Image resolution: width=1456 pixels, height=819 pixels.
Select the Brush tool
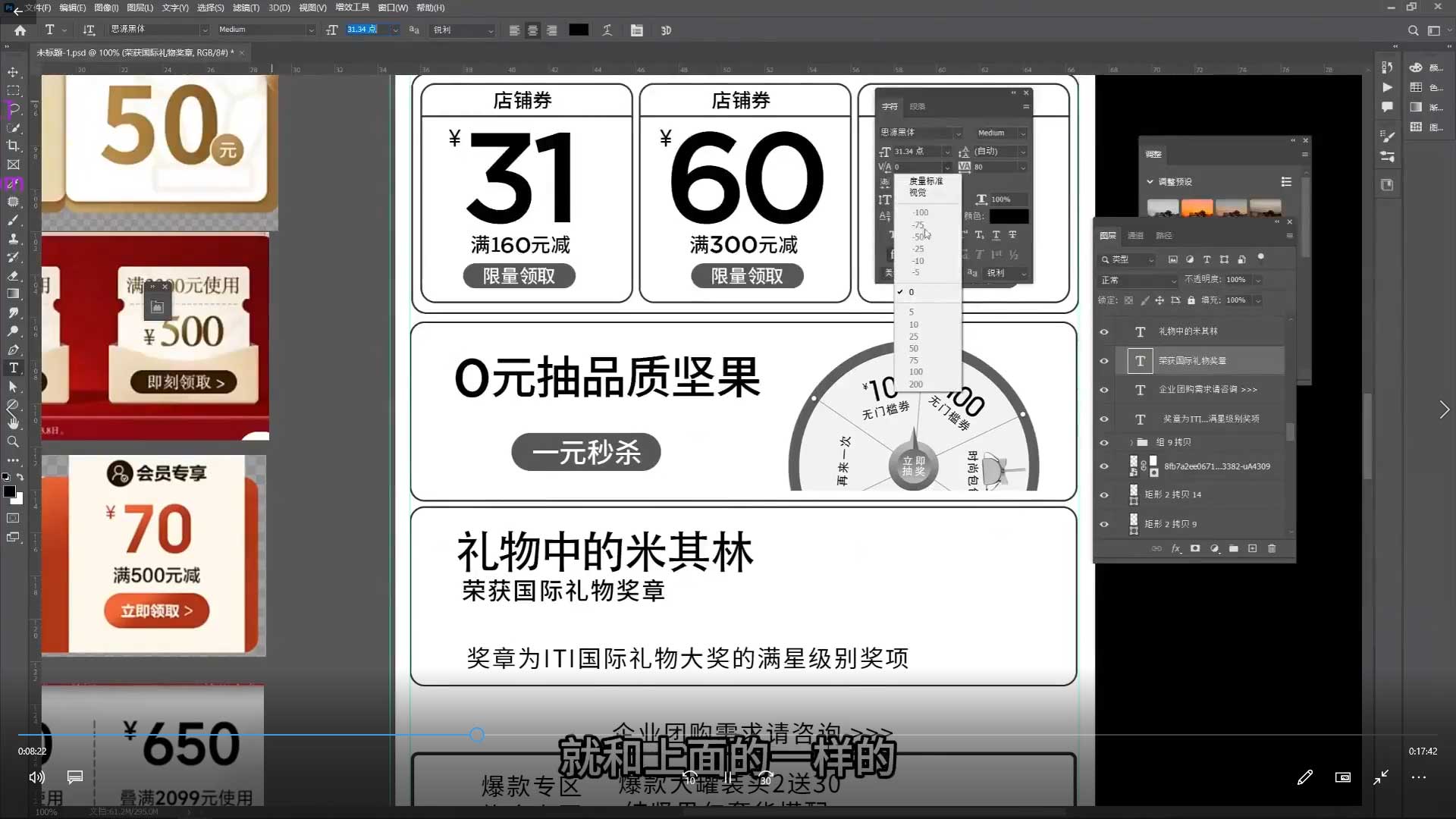(x=13, y=220)
